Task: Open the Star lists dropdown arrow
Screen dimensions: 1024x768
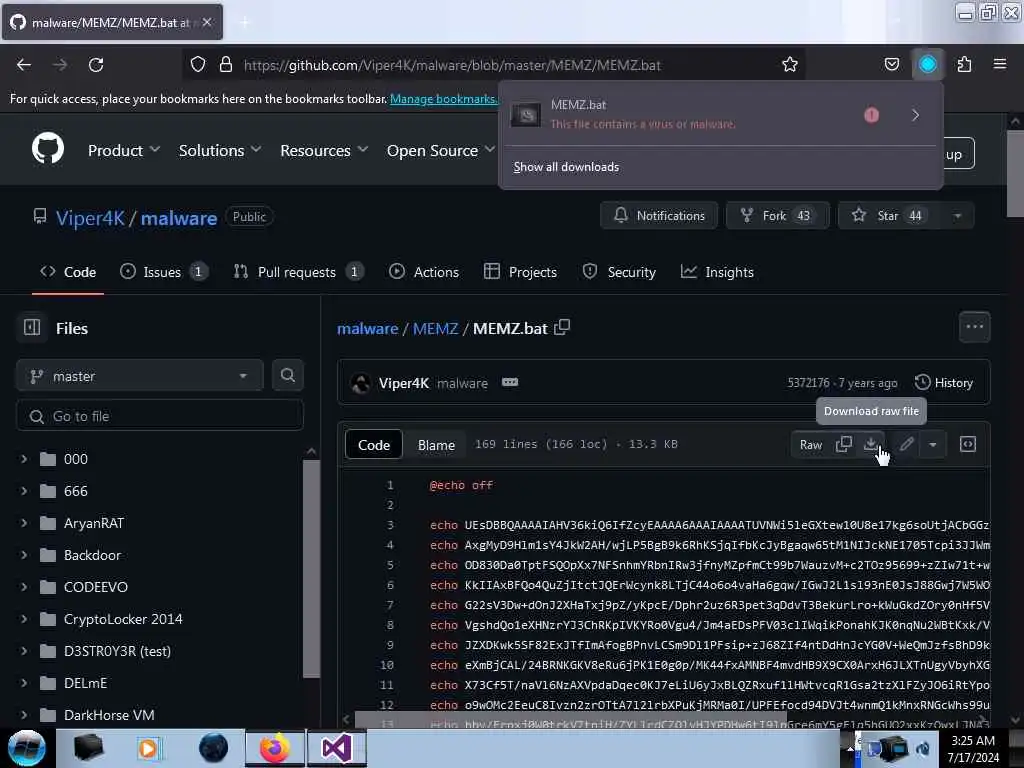Action: pos(957,216)
